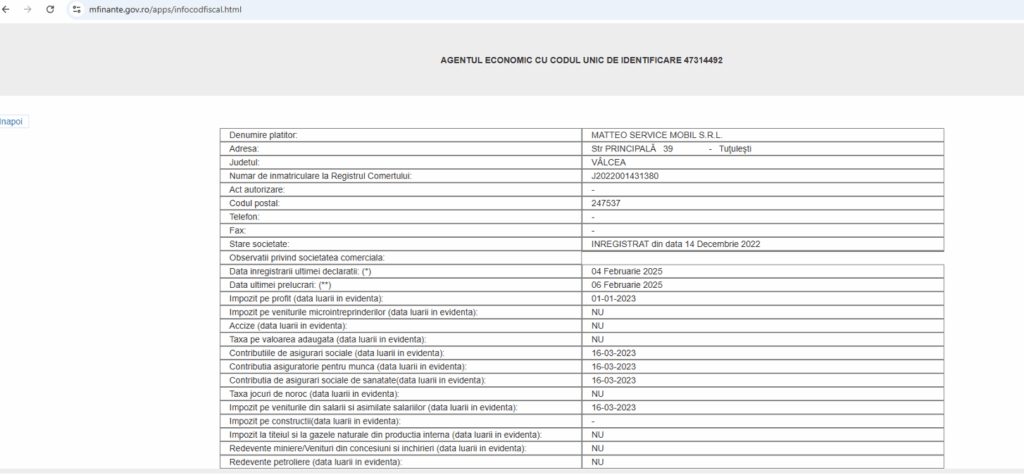Select 16-03-2023 in Contributiile de asigurari sociale row
Image resolution: width=1024 pixels, height=475 pixels.
click(613, 353)
